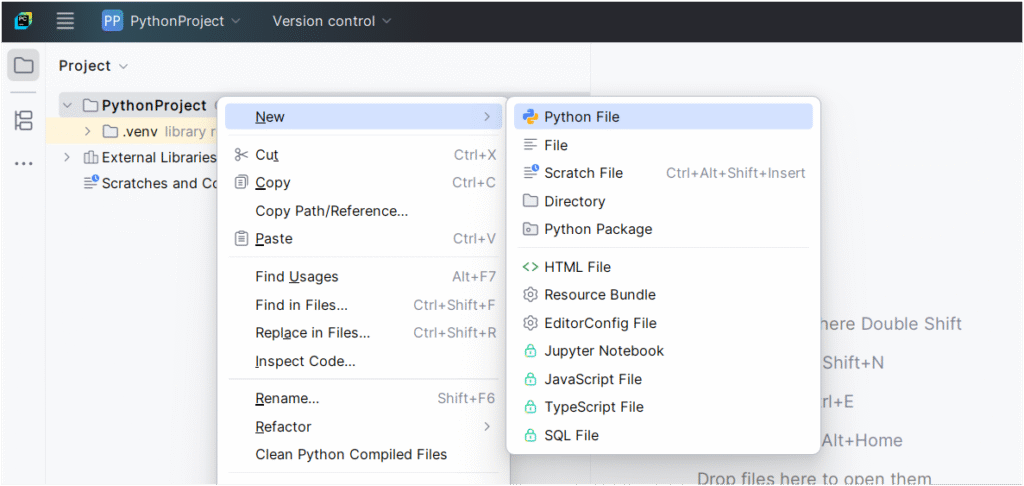Click the PP project badge icon
Image resolution: width=1024 pixels, height=486 pixels.
point(112,21)
